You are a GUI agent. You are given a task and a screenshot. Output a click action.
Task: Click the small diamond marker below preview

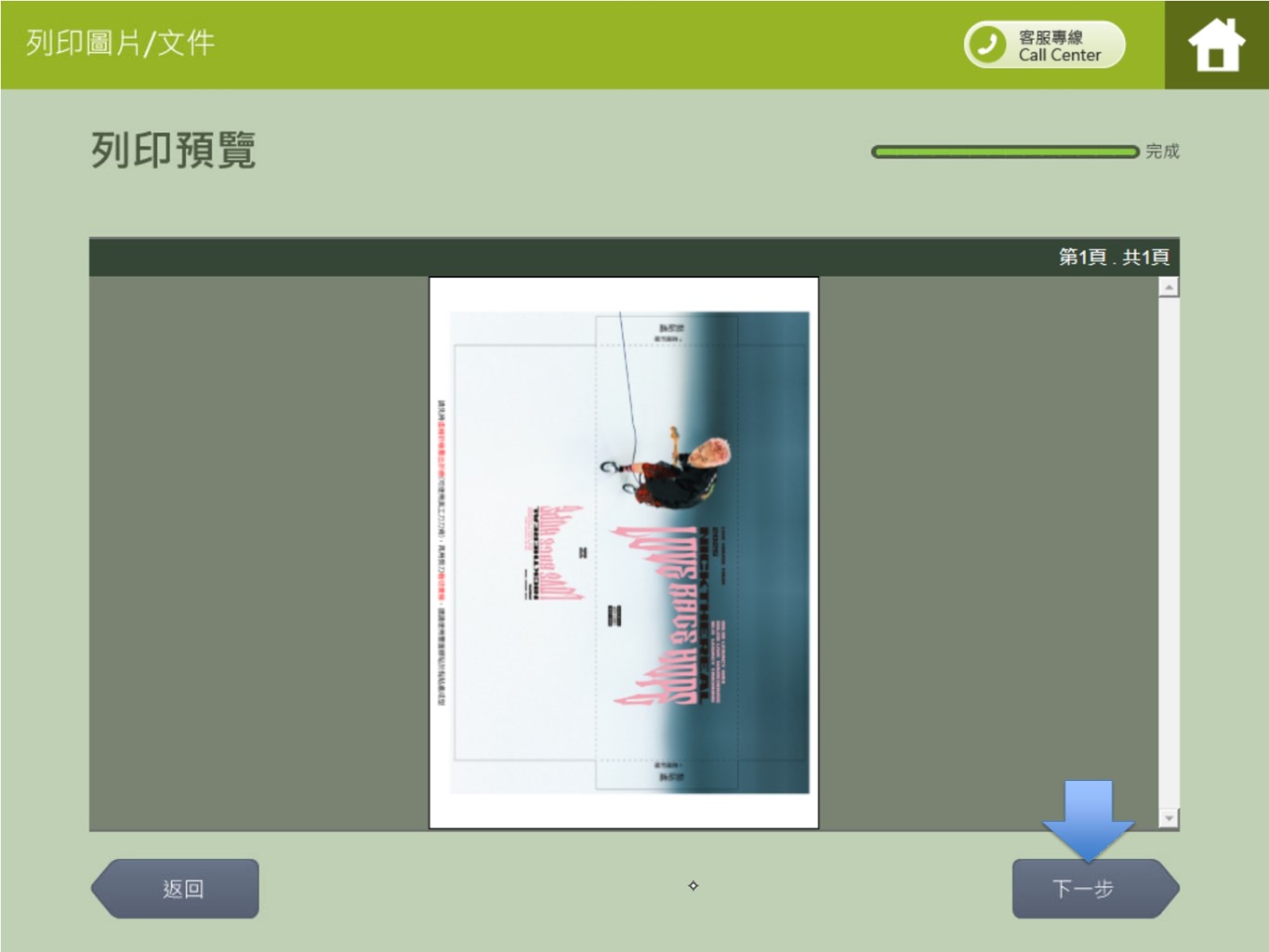click(x=693, y=886)
